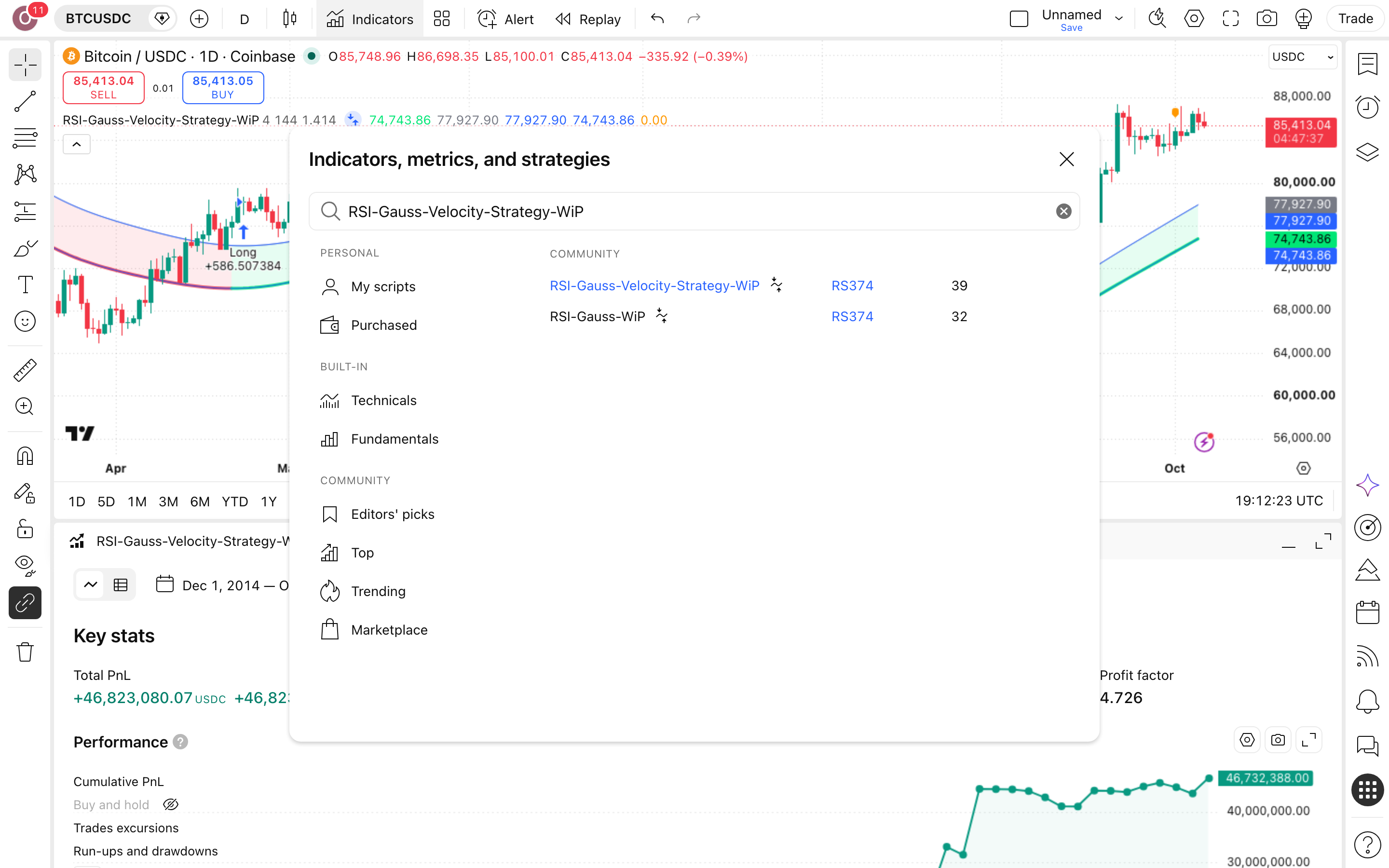Open the Fibonacci retracement tools
1389x868 pixels.
tap(25, 138)
